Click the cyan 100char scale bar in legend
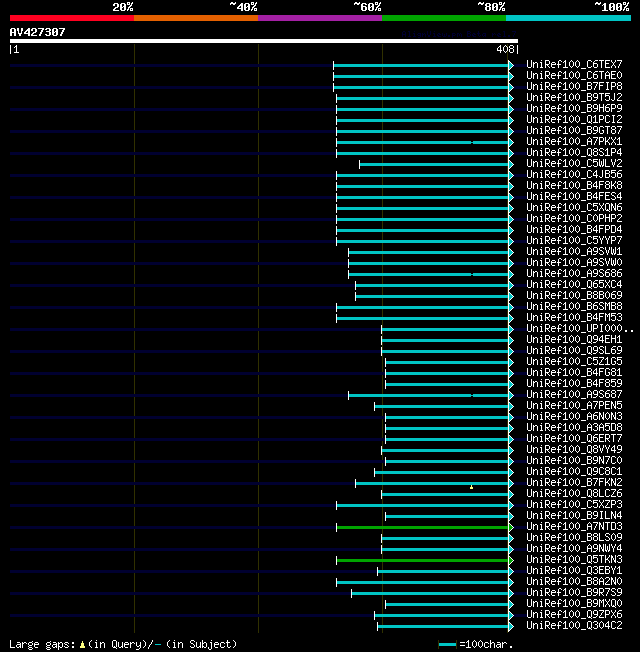This screenshot has height=652, width=640. point(447,645)
